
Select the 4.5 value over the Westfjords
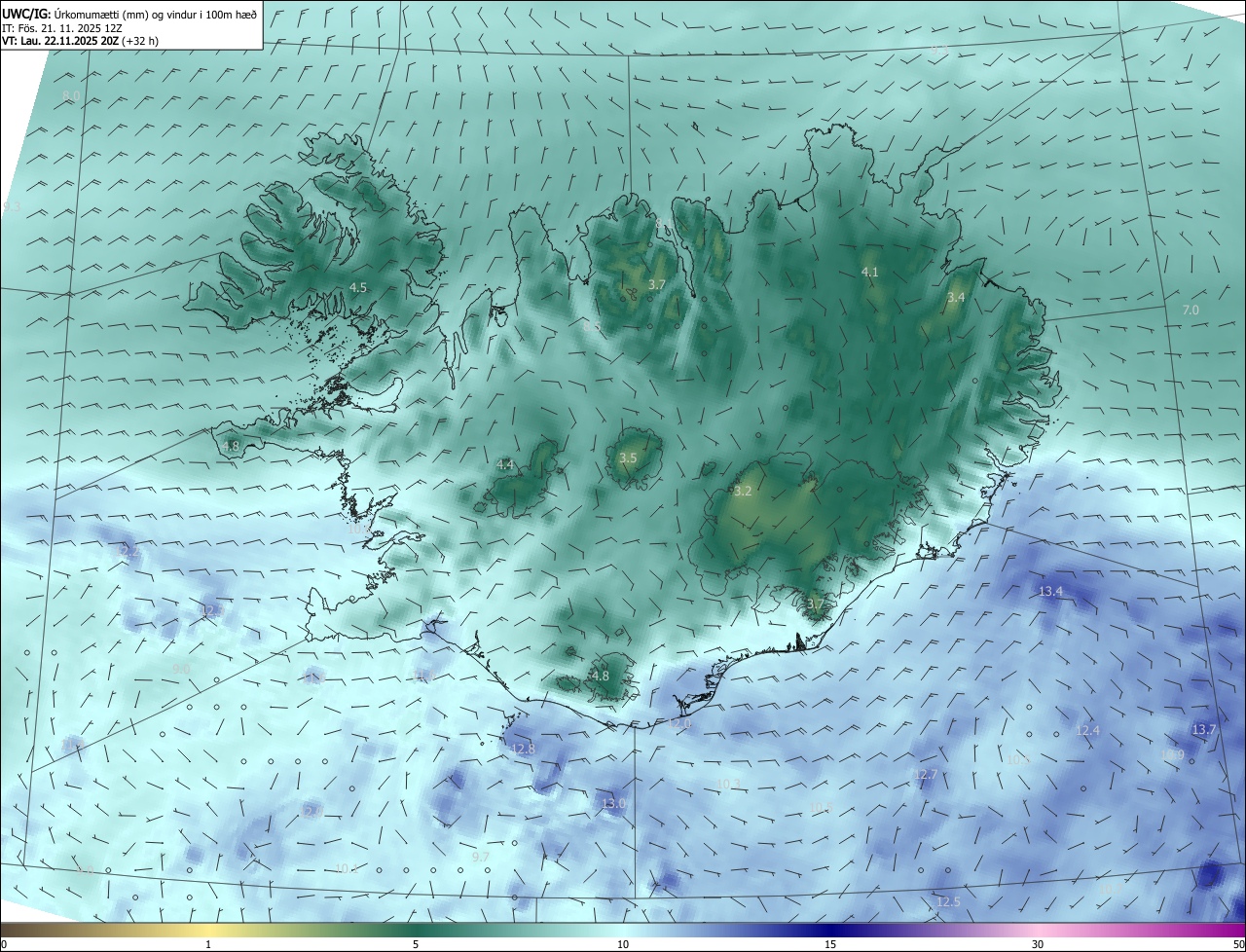358,287
